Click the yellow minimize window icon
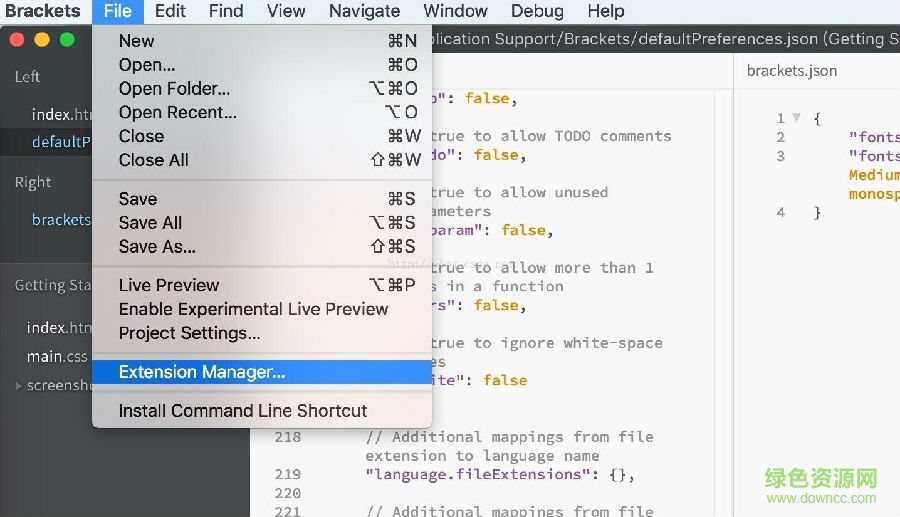The height and width of the screenshot is (517, 900). click(x=42, y=40)
